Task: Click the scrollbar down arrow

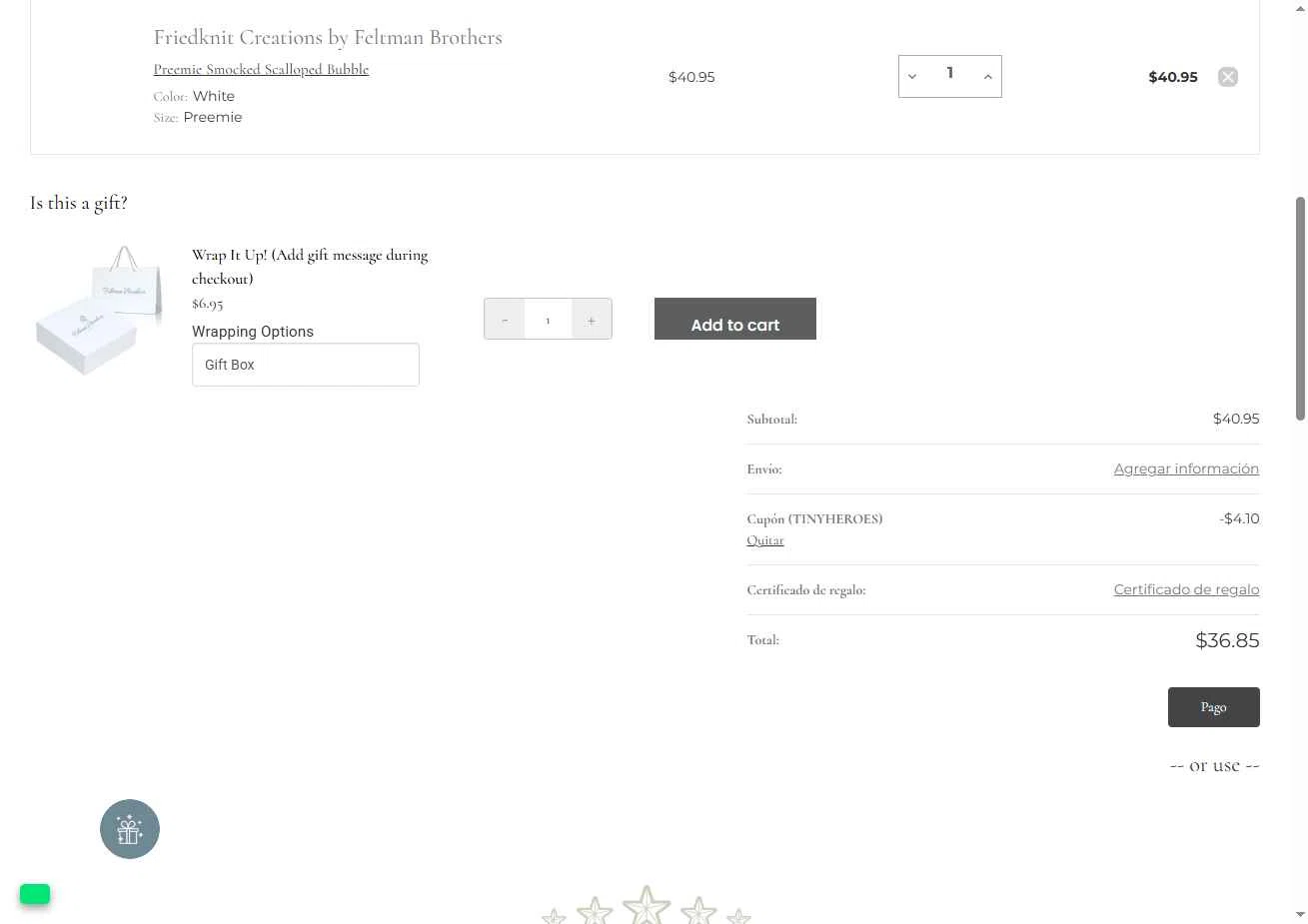Action: pos(1300,915)
